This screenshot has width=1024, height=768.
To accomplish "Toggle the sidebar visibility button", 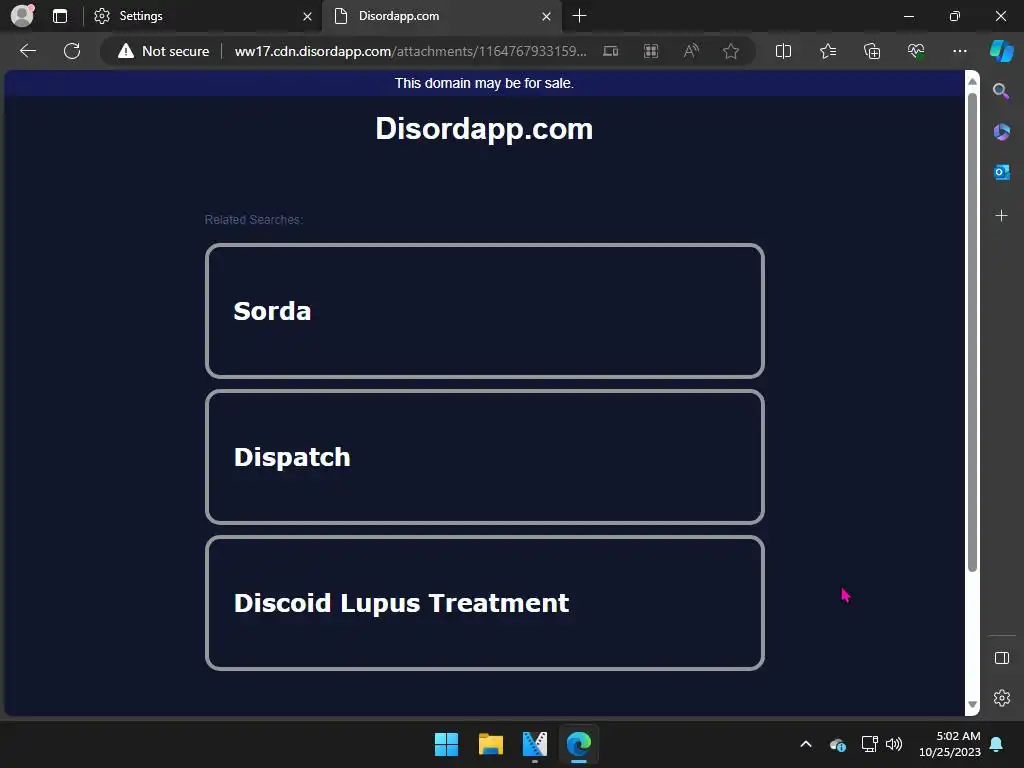I will click(x=1001, y=658).
